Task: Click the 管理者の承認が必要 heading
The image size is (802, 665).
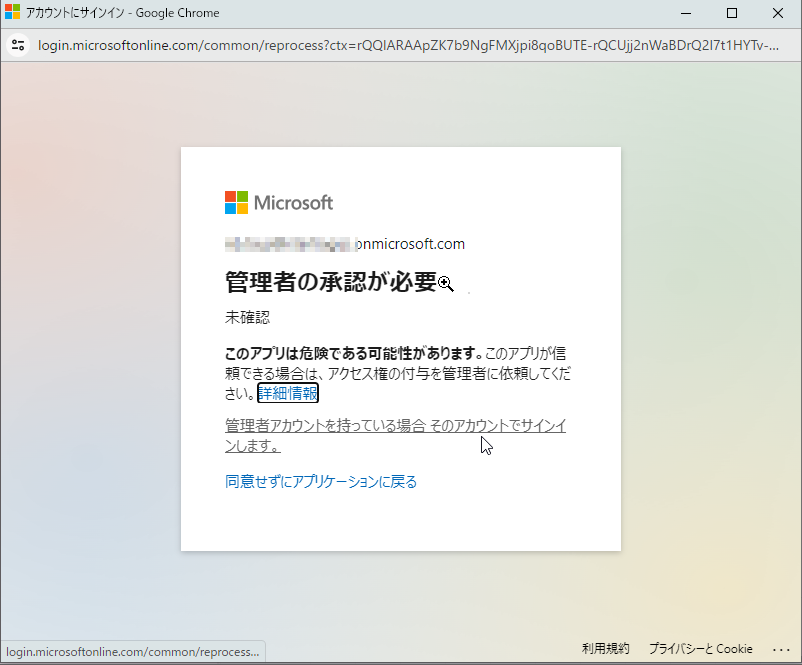Action: (331, 283)
